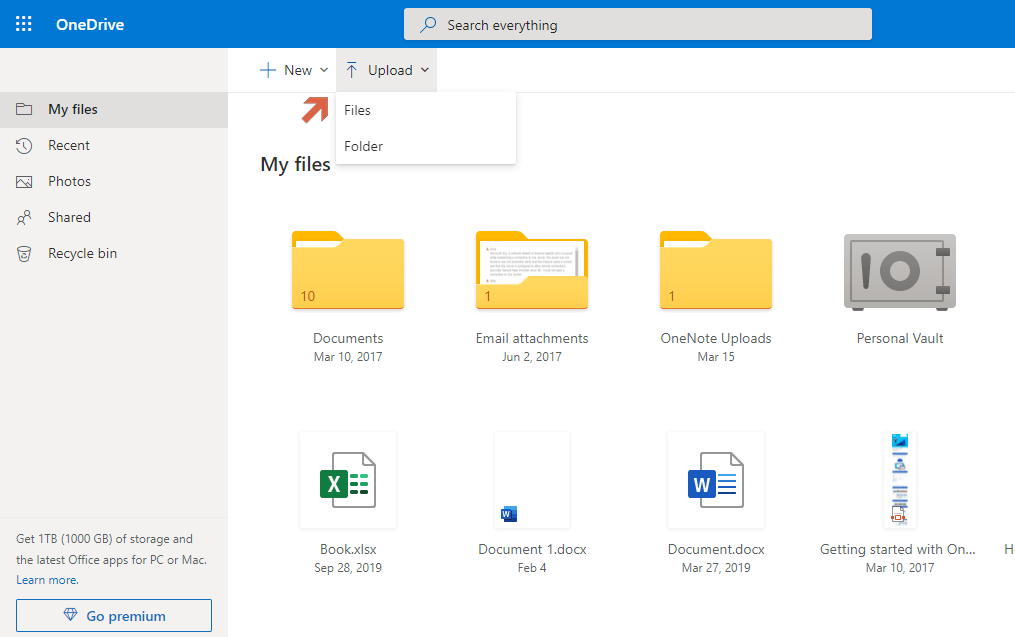Select Photos in the navigation pane
This screenshot has height=637, width=1015.
[114, 181]
